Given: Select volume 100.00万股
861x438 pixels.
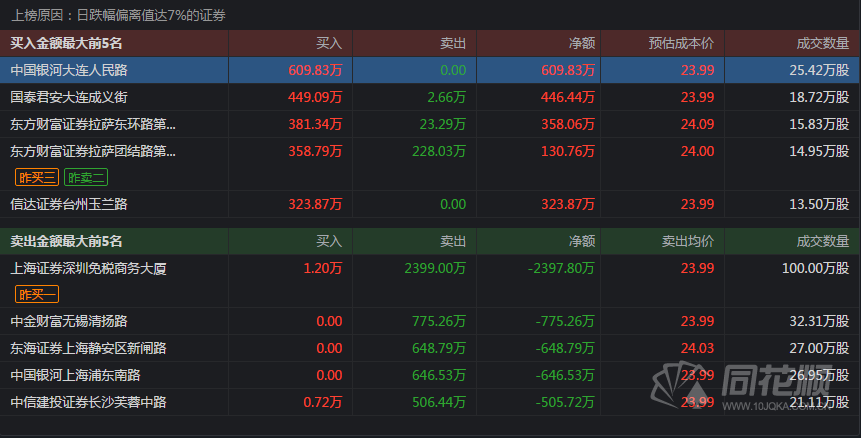Looking at the screenshot, I should tap(815, 268).
